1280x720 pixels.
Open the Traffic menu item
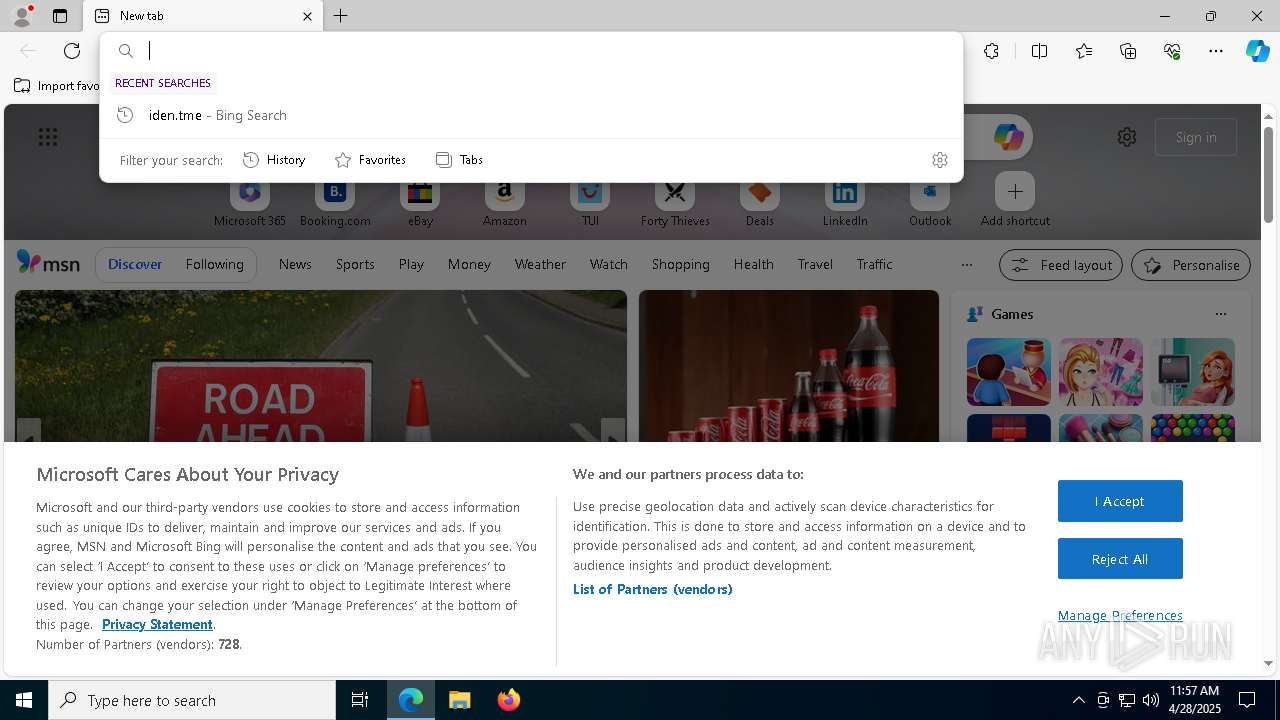pyautogui.click(x=874, y=264)
